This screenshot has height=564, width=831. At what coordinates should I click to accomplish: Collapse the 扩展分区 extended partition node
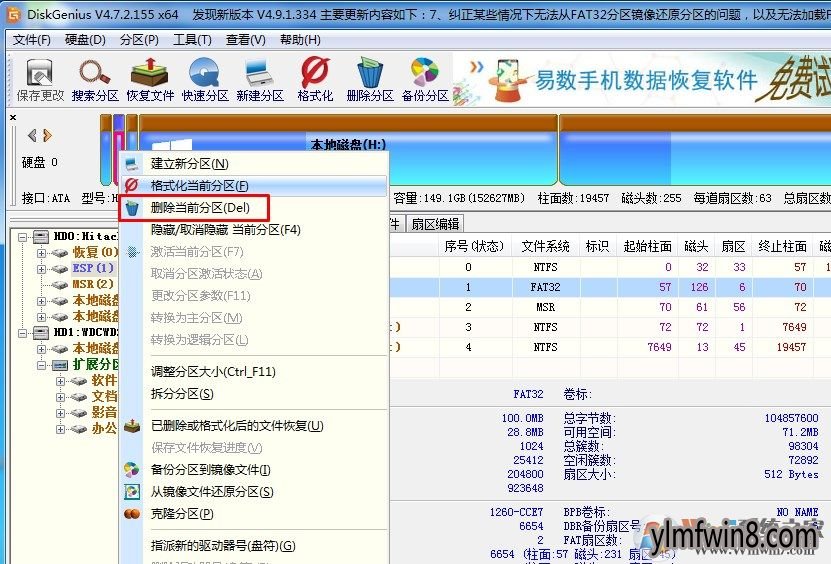(41, 365)
